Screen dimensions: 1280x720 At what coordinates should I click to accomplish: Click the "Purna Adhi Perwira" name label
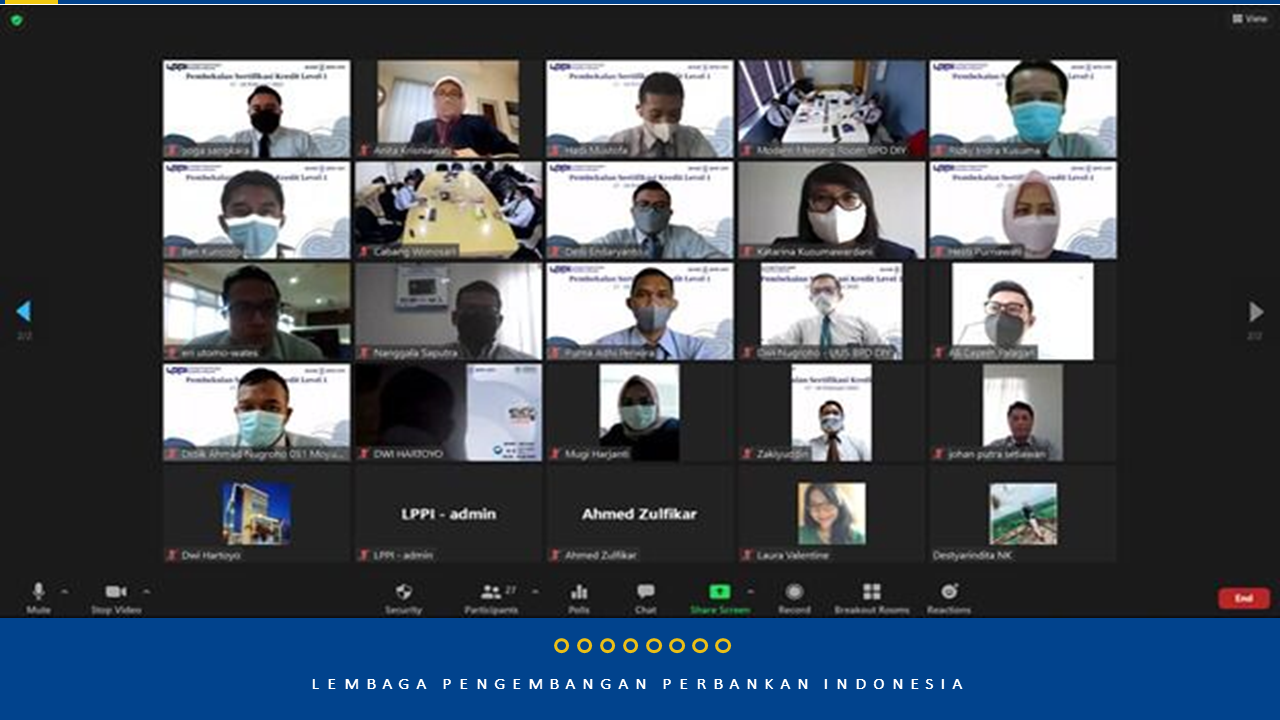pyautogui.click(x=610, y=353)
